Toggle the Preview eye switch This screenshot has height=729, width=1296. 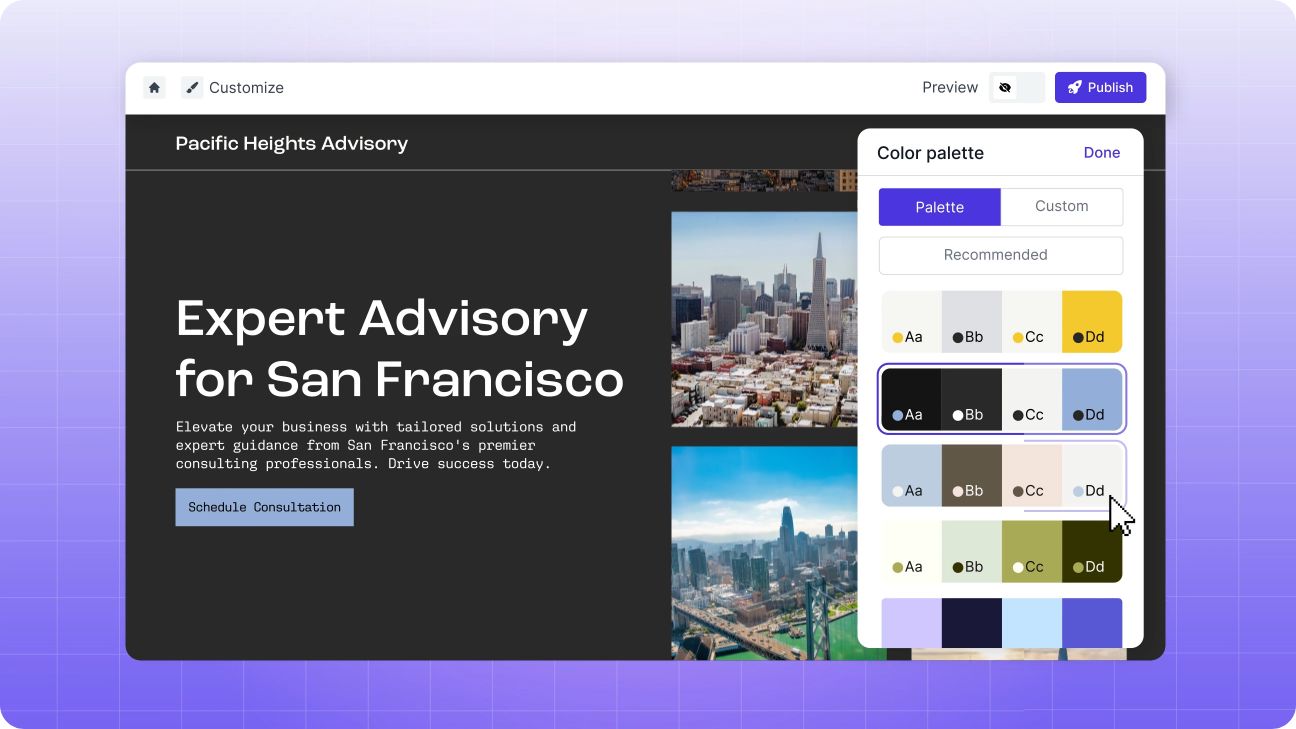click(x=1017, y=87)
